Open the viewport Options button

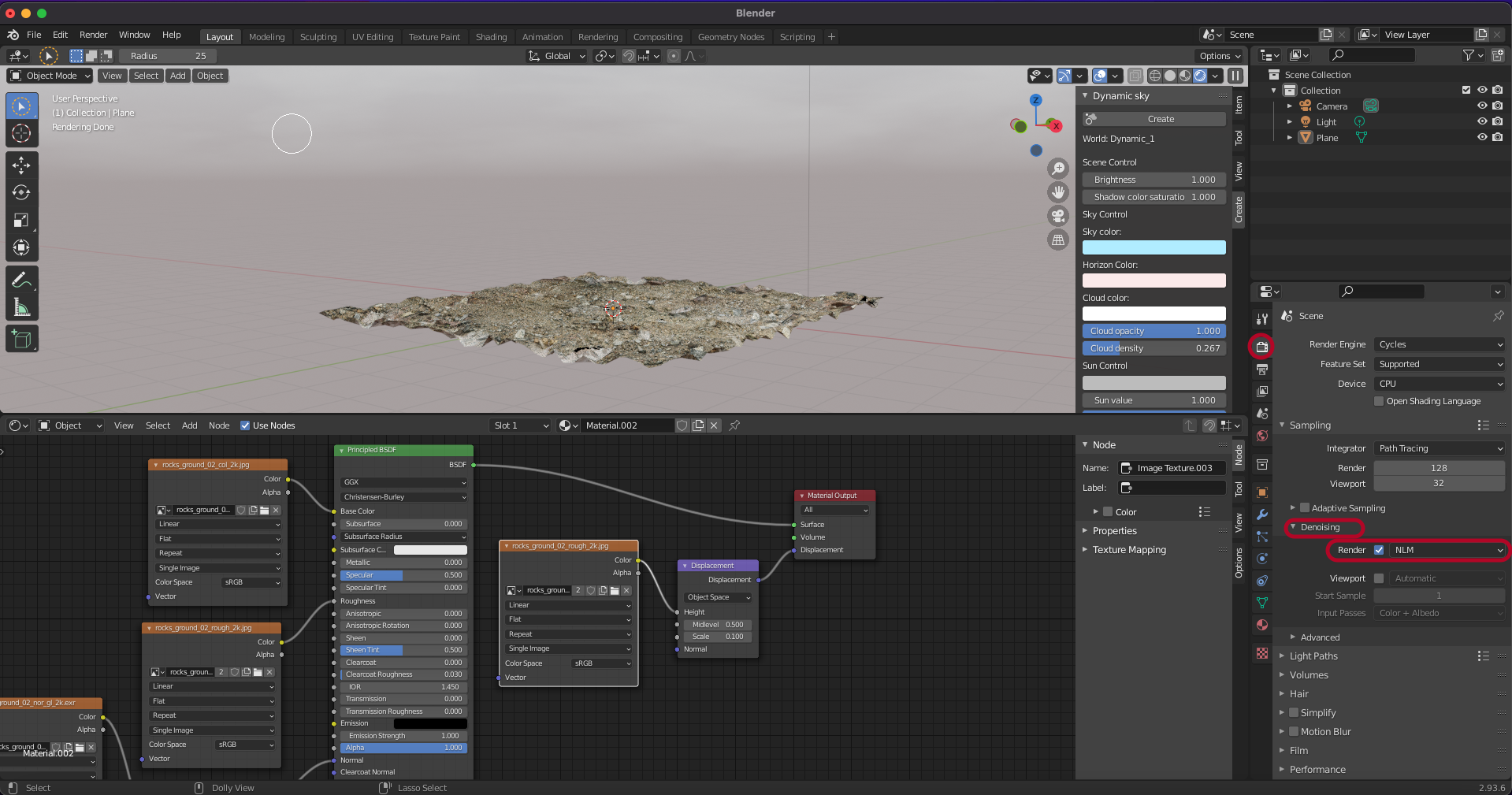[1219, 56]
